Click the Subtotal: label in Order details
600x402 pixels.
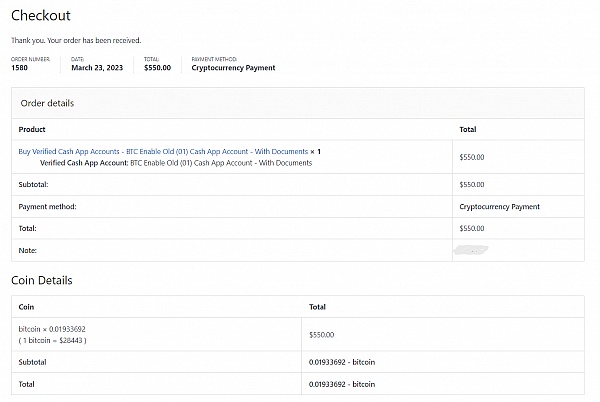coord(33,184)
